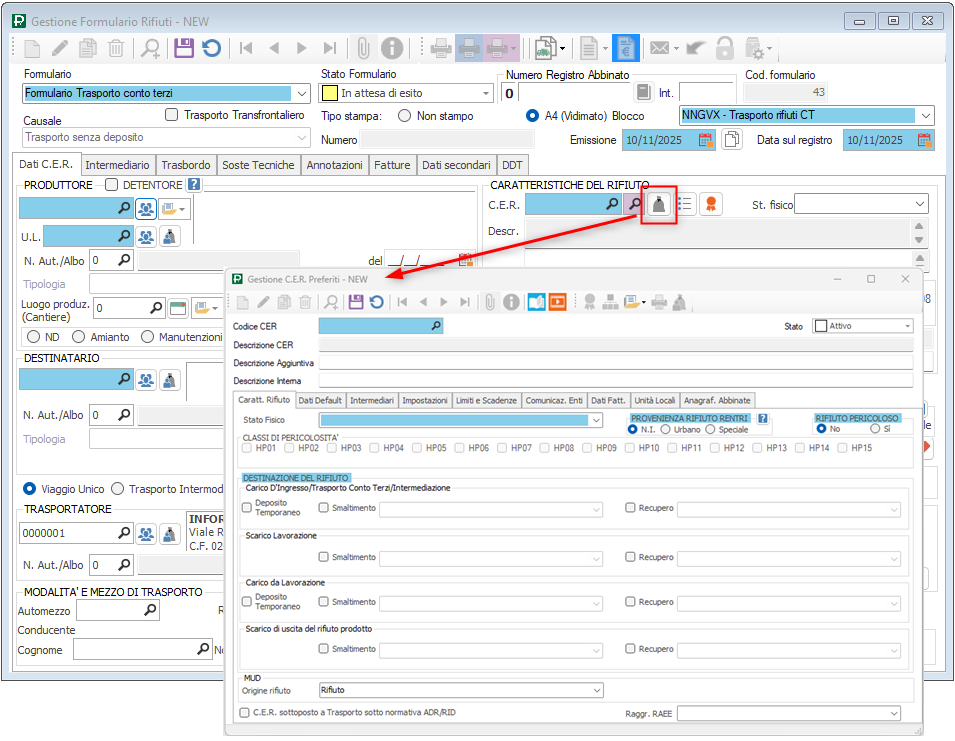Open the C.E.R. preferiti bag icon

(x=659, y=204)
